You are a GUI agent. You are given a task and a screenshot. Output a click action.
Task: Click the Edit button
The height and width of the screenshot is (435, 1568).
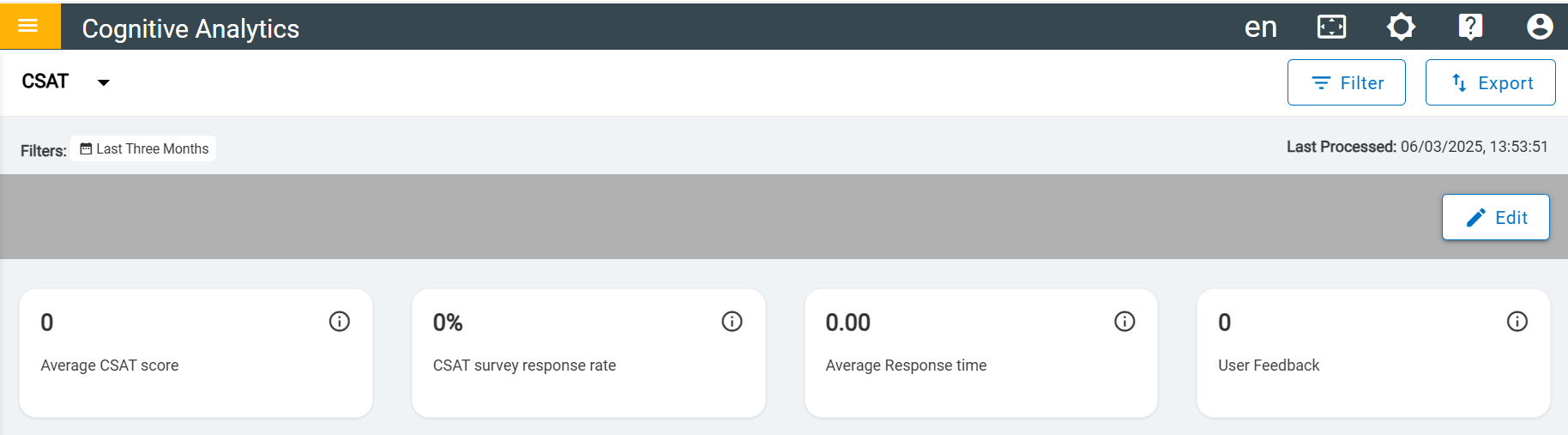[1495, 217]
